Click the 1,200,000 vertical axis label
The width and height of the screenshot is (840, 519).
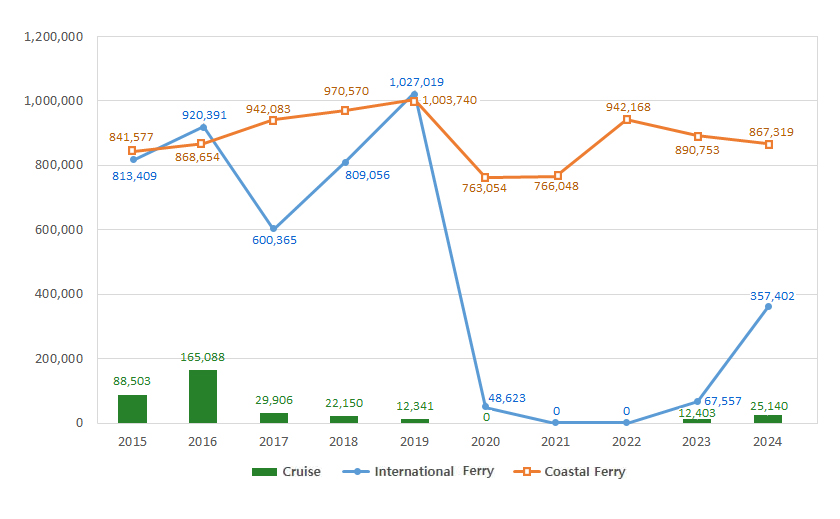point(57,37)
